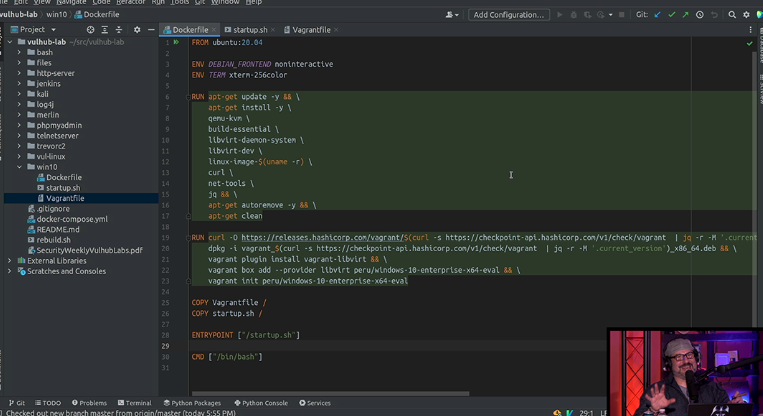The image size is (763, 416).
Task: Open docker-compose.yml in project tree
Action: [x=72, y=219]
